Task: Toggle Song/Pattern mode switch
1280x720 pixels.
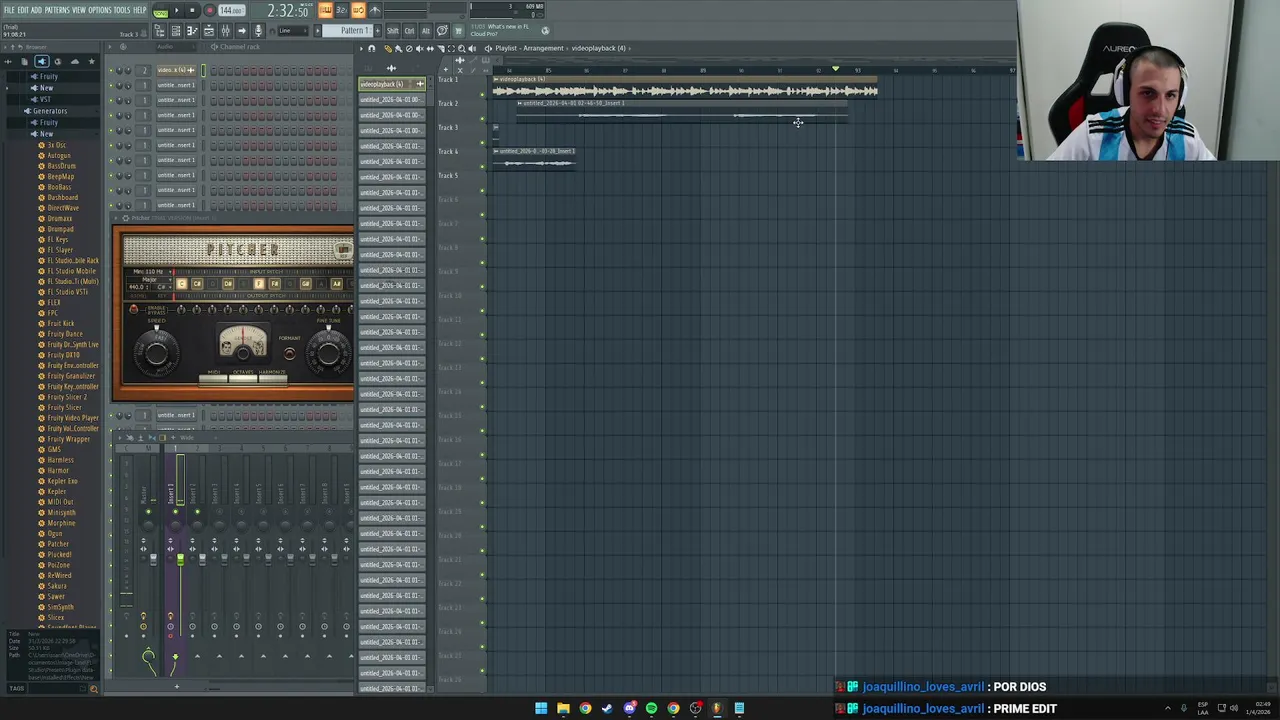Action: (x=160, y=11)
